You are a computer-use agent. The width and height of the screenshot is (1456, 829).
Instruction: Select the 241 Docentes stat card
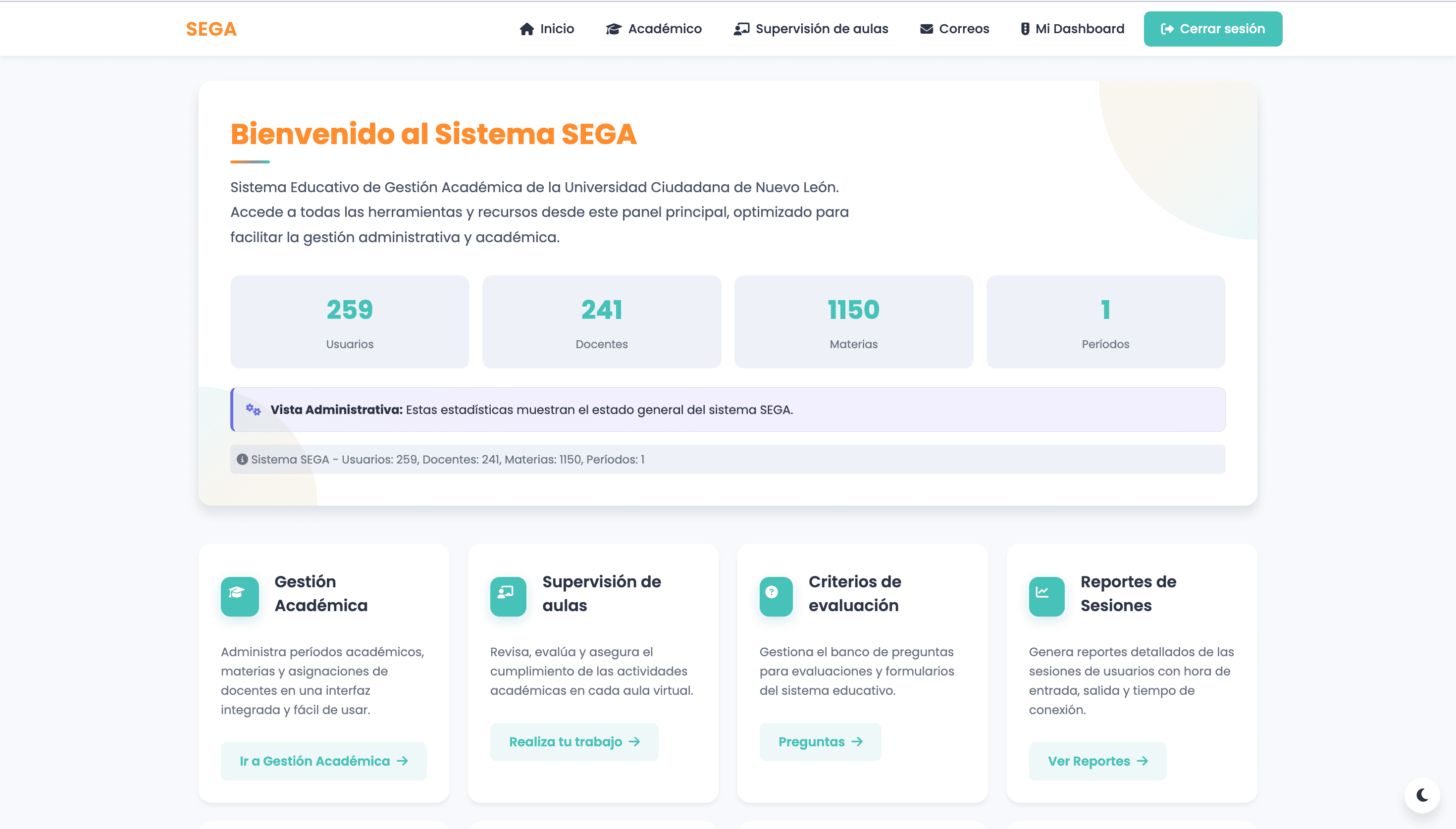[x=602, y=322]
